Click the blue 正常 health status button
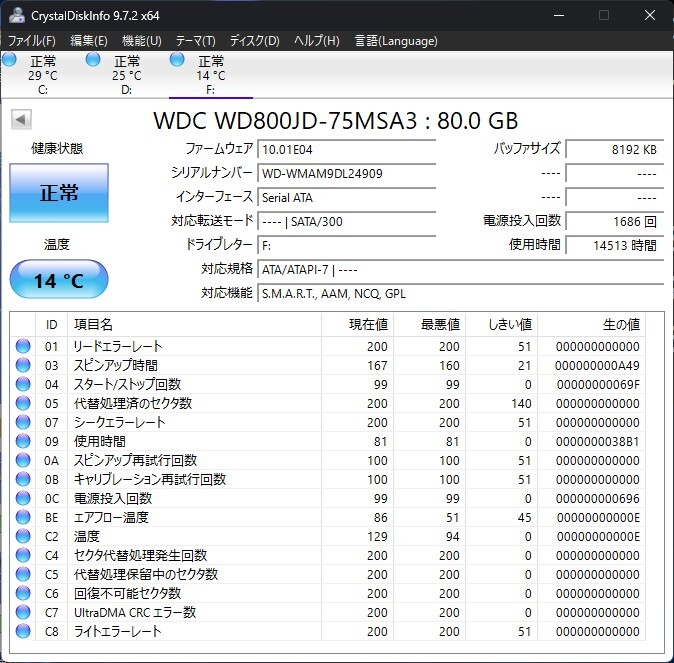This screenshot has width=674, height=663. coord(59,193)
